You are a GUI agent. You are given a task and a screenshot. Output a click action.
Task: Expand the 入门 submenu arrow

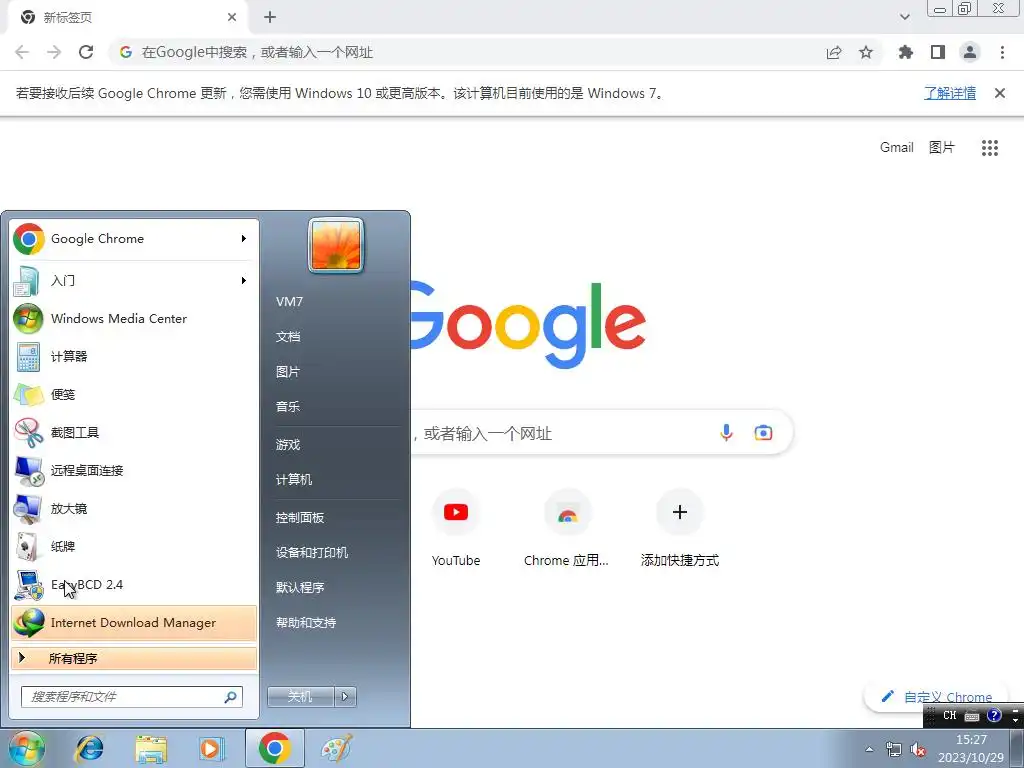pos(244,281)
